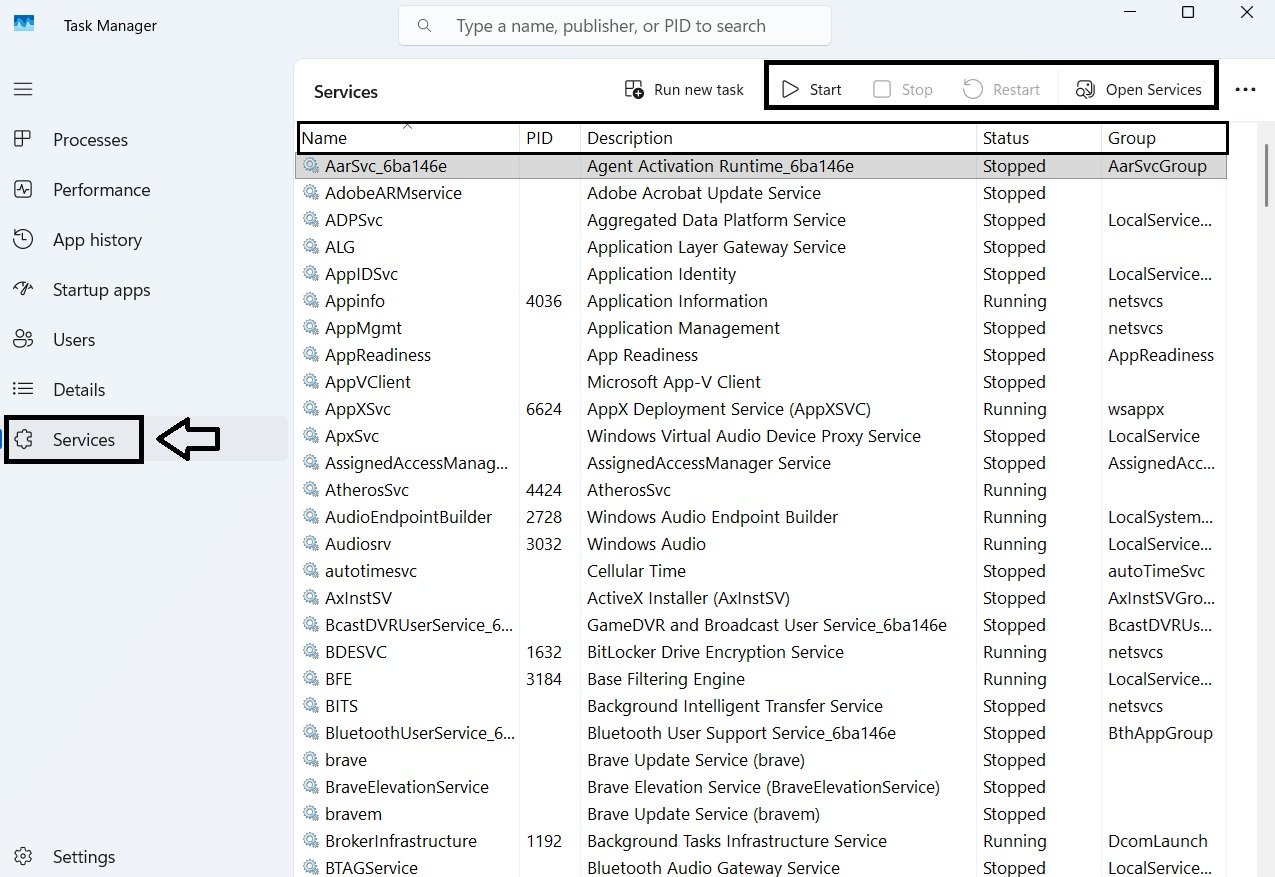1275x877 pixels.
Task: Open App history page
Action: pyautogui.click(x=78, y=240)
